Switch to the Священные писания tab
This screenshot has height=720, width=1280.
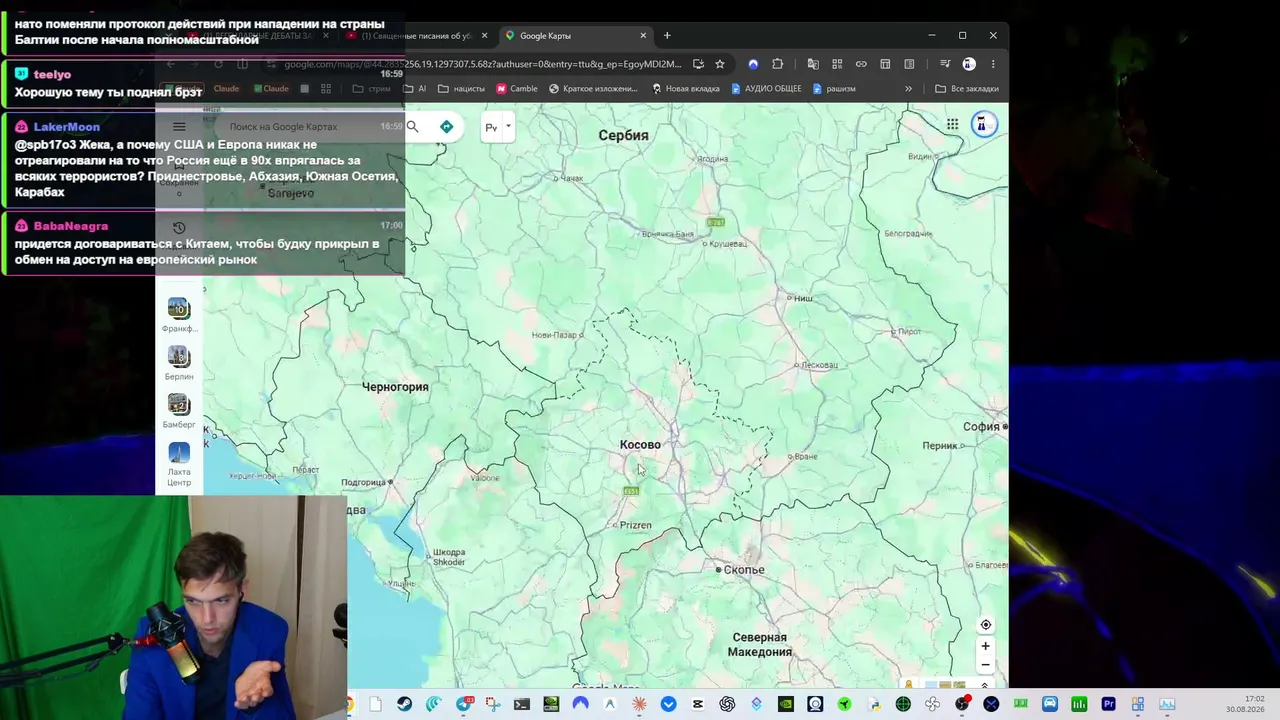point(415,36)
